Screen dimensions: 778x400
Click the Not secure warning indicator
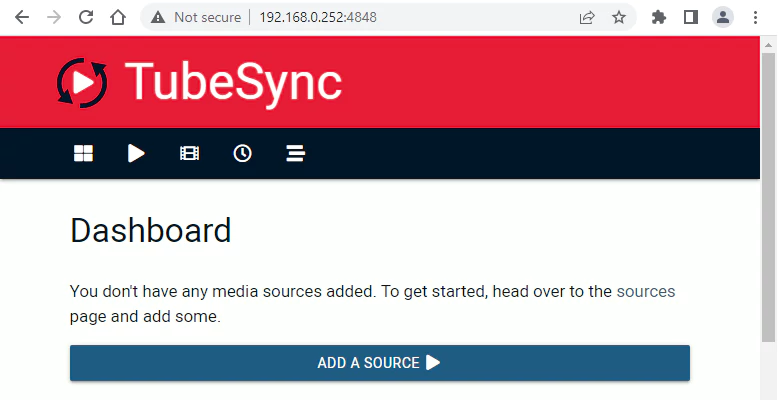(196, 17)
